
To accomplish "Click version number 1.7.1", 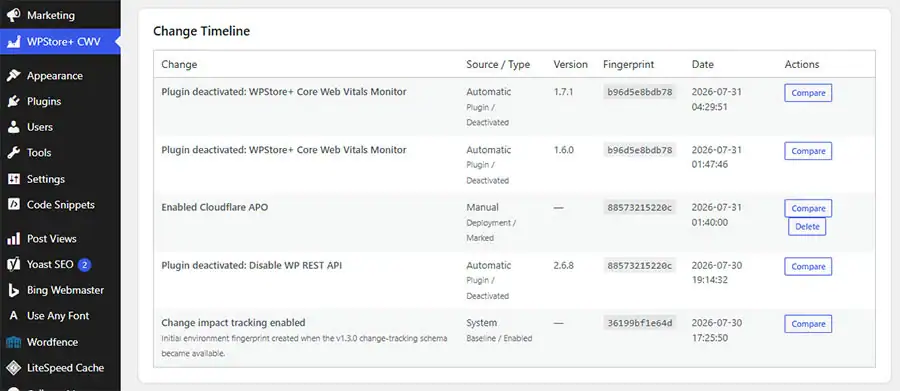I will (x=563, y=92).
